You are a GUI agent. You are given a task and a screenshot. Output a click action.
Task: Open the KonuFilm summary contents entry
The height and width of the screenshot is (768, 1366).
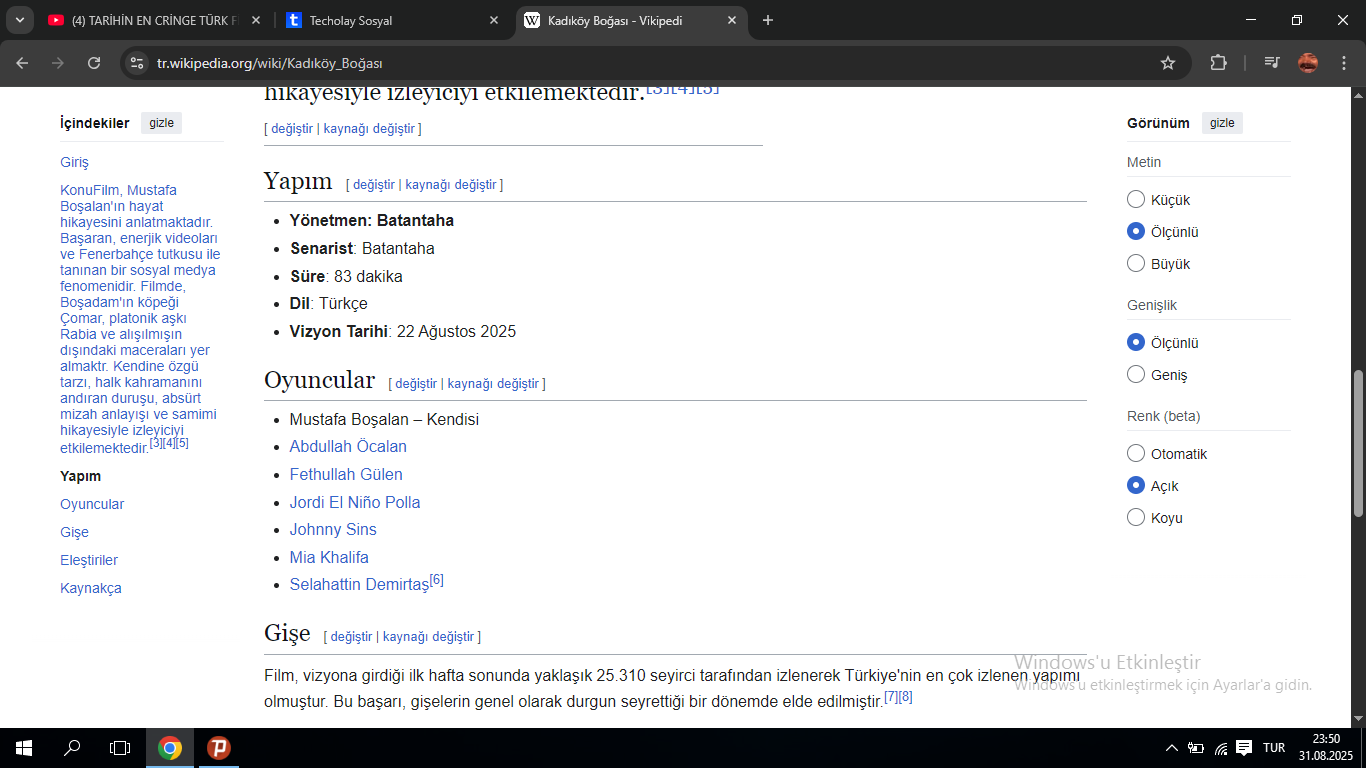[x=138, y=318]
